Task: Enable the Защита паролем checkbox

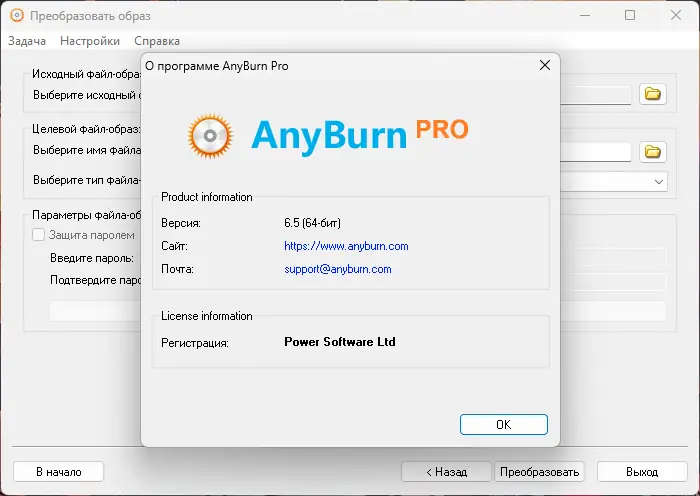Action: [x=38, y=235]
